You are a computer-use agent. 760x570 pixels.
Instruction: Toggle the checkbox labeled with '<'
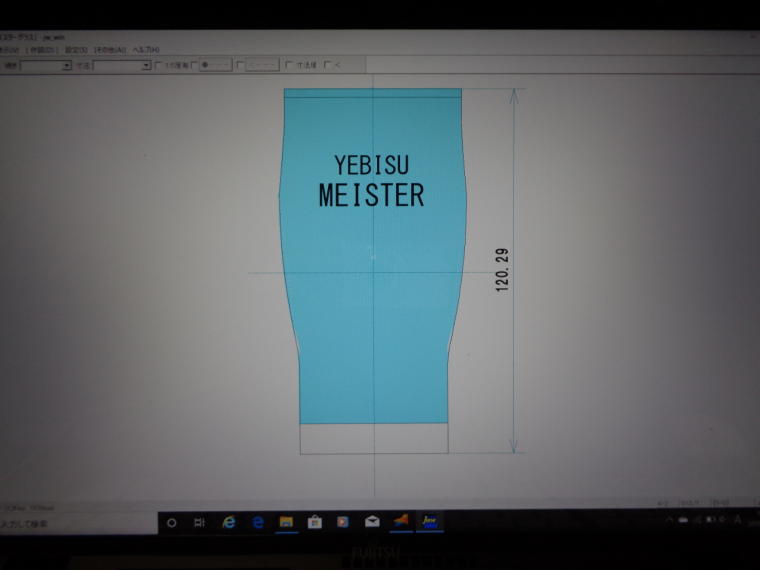point(327,65)
